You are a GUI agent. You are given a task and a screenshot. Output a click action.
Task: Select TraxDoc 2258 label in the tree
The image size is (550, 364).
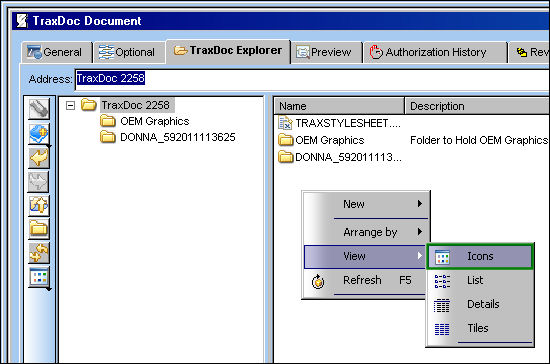(136, 105)
